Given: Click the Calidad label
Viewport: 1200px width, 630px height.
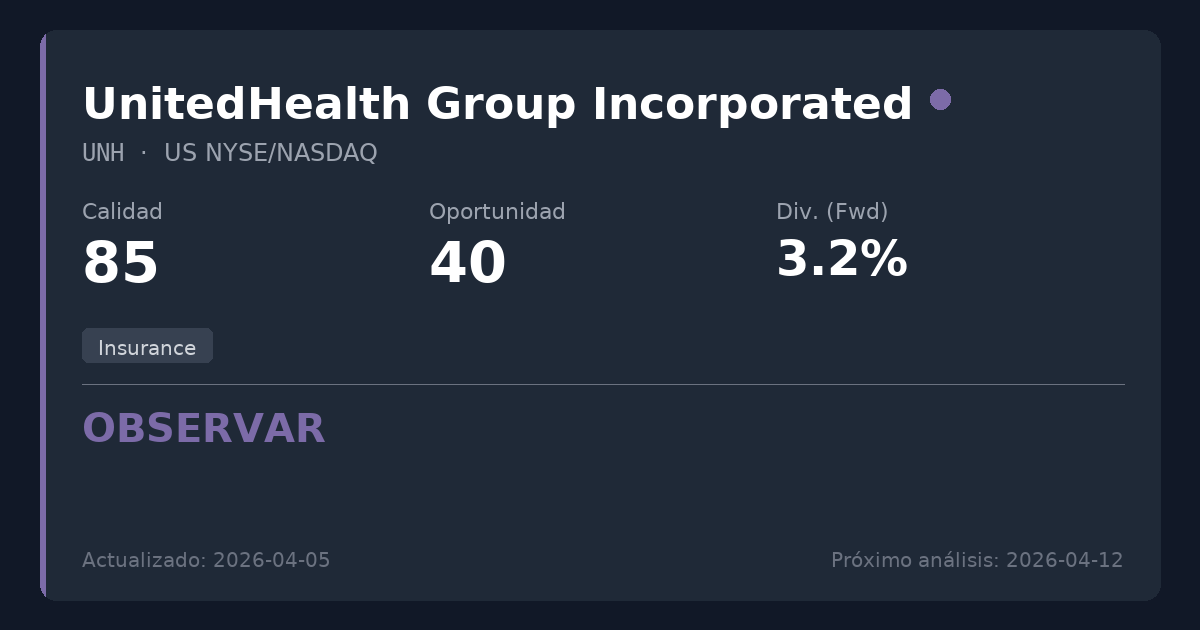Looking at the screenshot, I should [122, 212].
